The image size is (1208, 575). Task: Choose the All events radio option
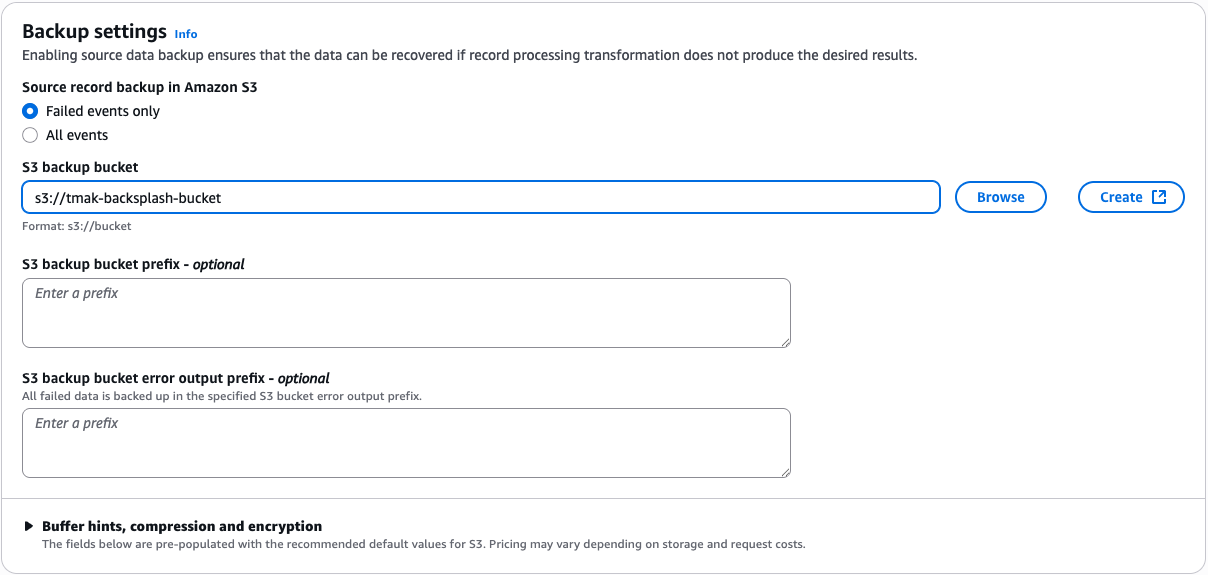coord(30,135)
